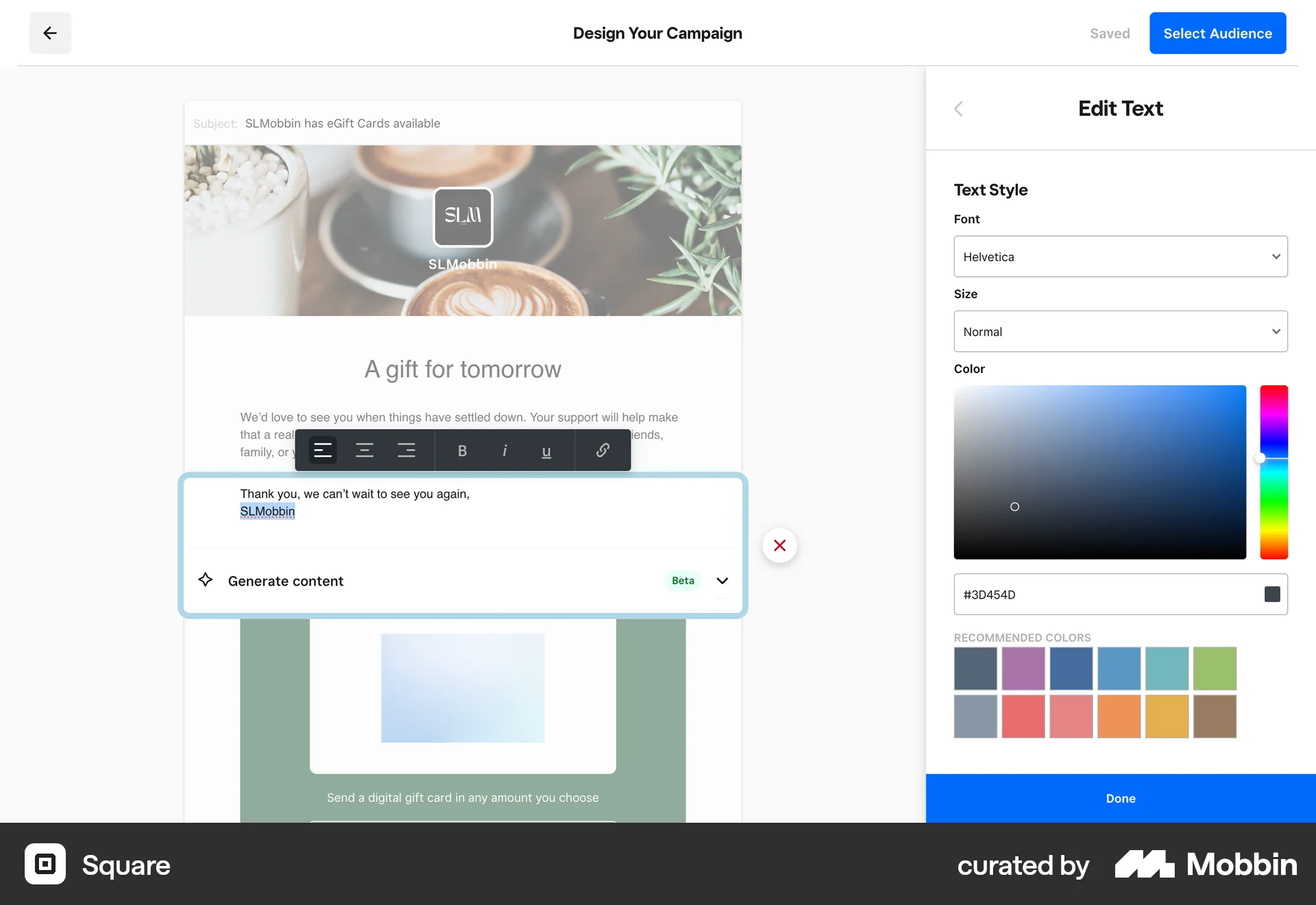Click the #3D454D hex color input
Viewport: 1316px width, 905px height.
tap(1104, 594)
